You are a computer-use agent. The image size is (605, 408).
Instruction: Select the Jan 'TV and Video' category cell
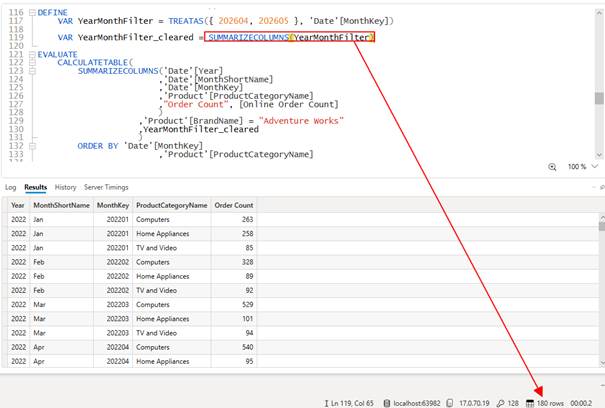coord(172,248)
